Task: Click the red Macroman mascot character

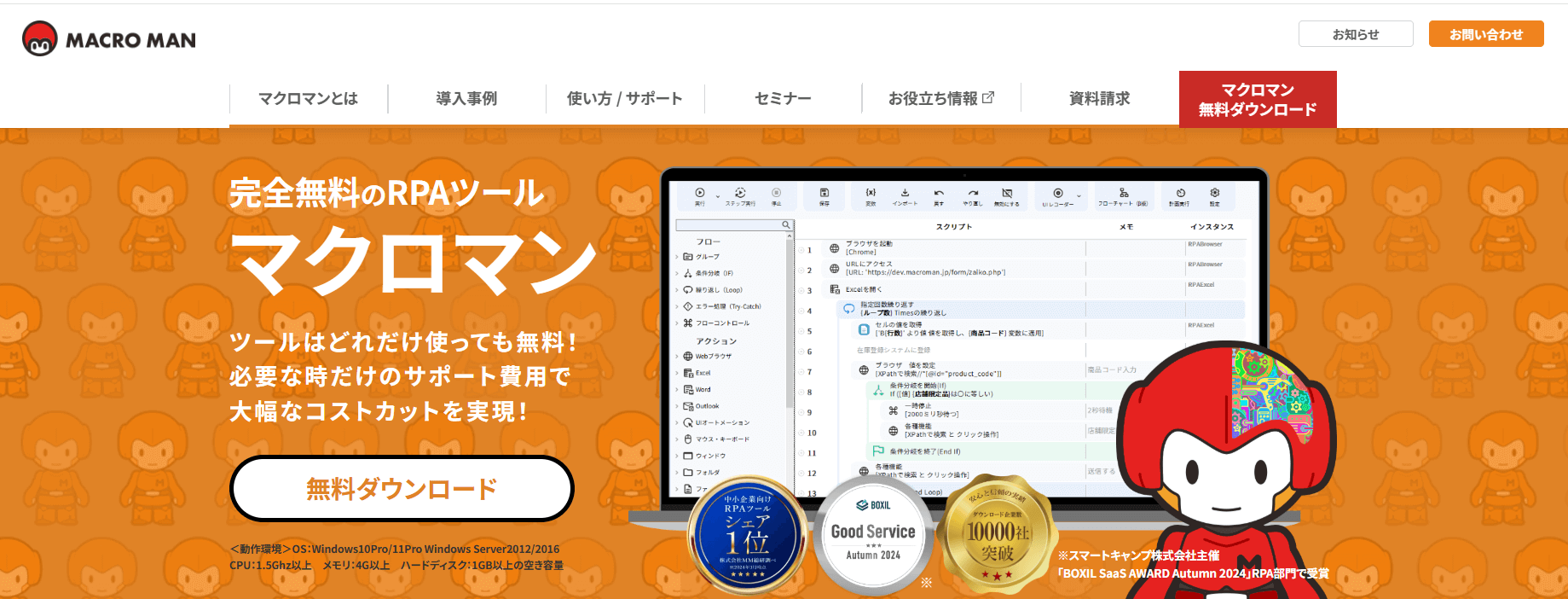Action: pyautogui.click(x=1228, y=469)
